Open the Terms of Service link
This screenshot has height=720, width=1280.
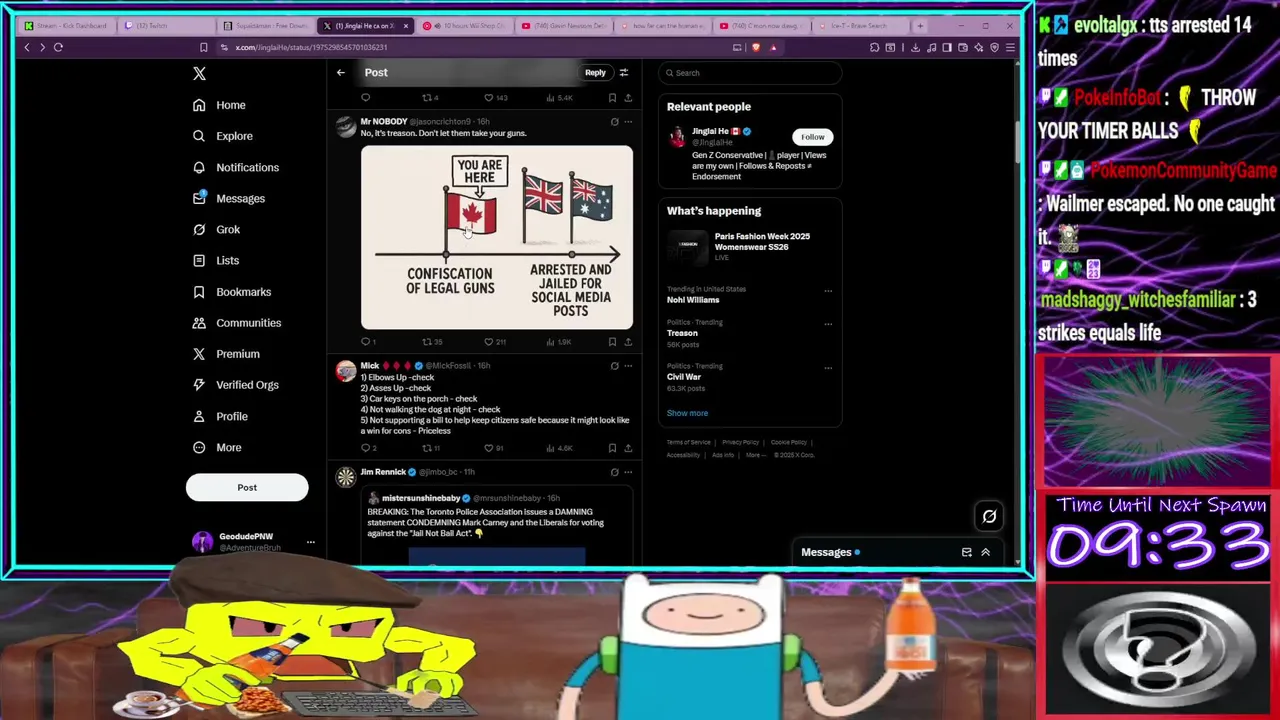click(689, 442)
